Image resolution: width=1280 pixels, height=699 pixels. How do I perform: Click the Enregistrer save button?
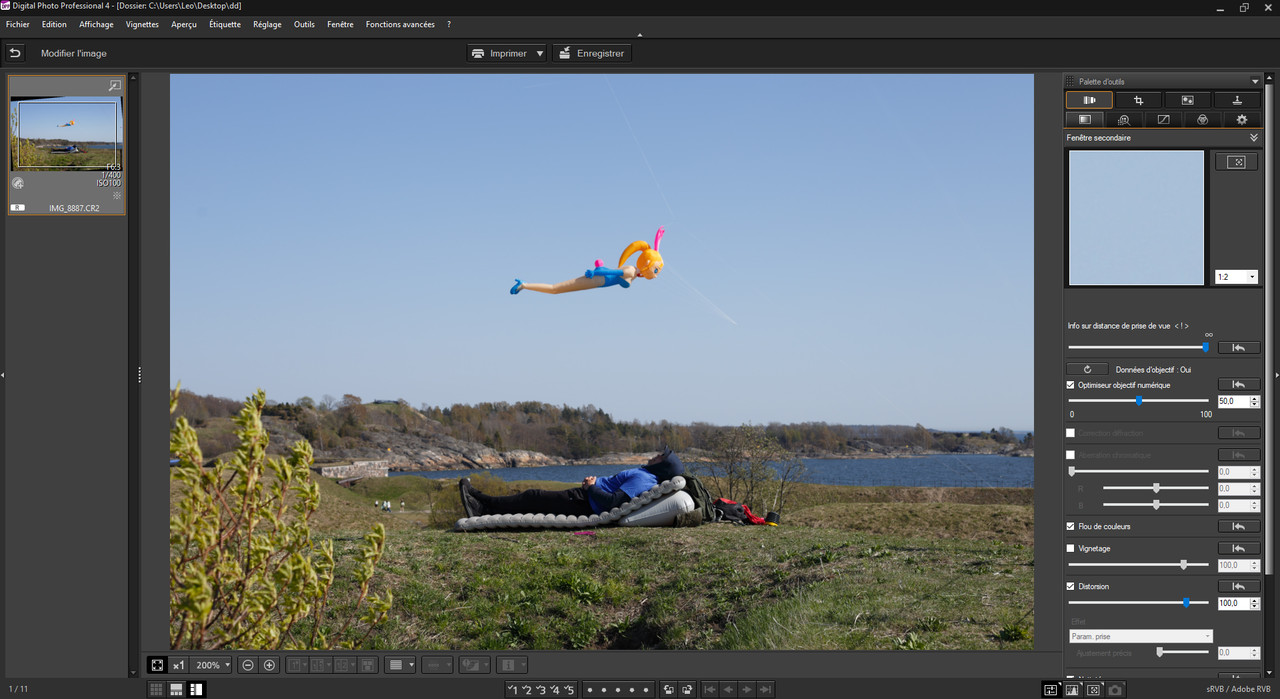tap(591, 53)
